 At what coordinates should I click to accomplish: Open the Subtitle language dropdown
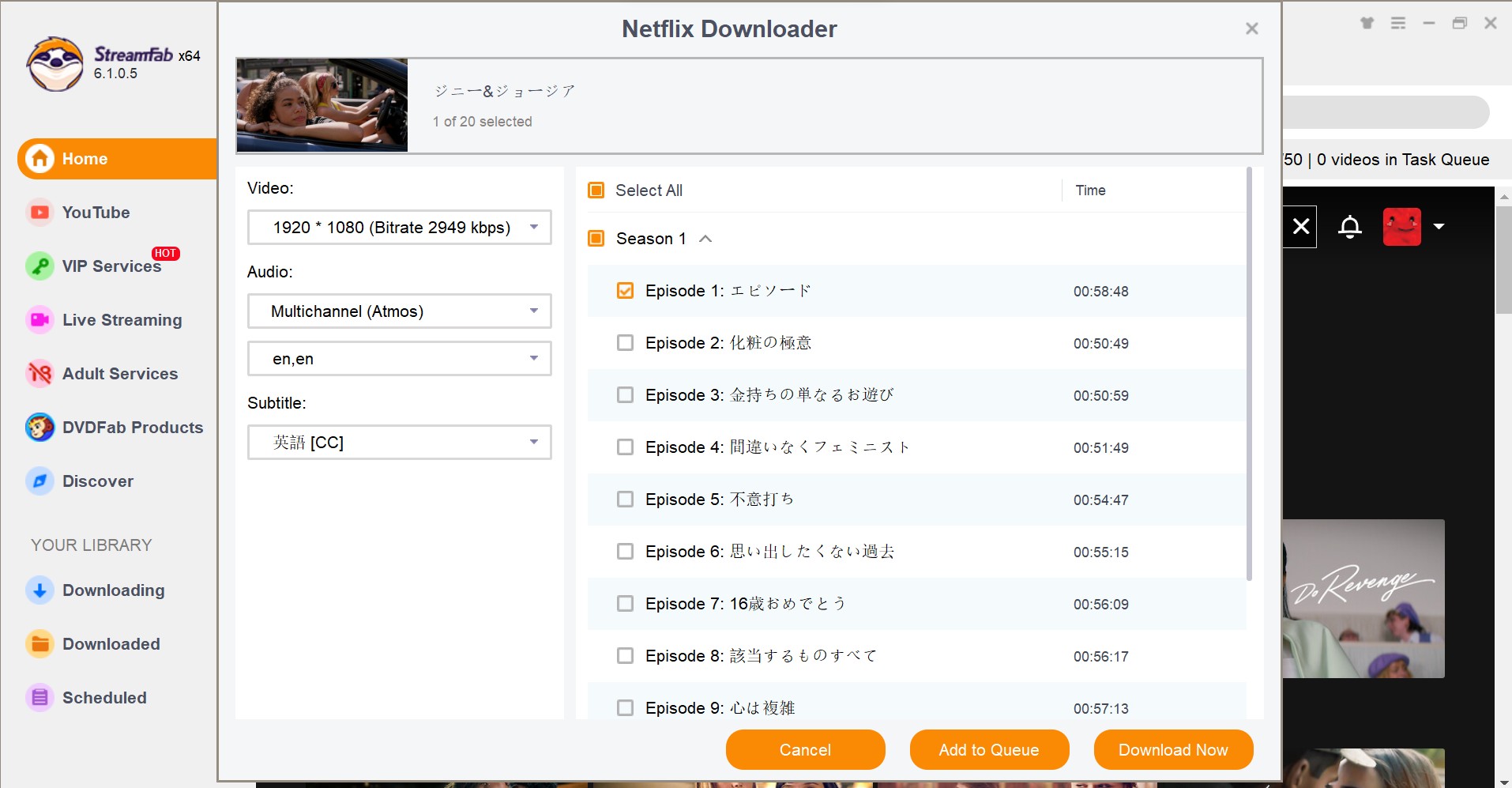pos(400,443)
